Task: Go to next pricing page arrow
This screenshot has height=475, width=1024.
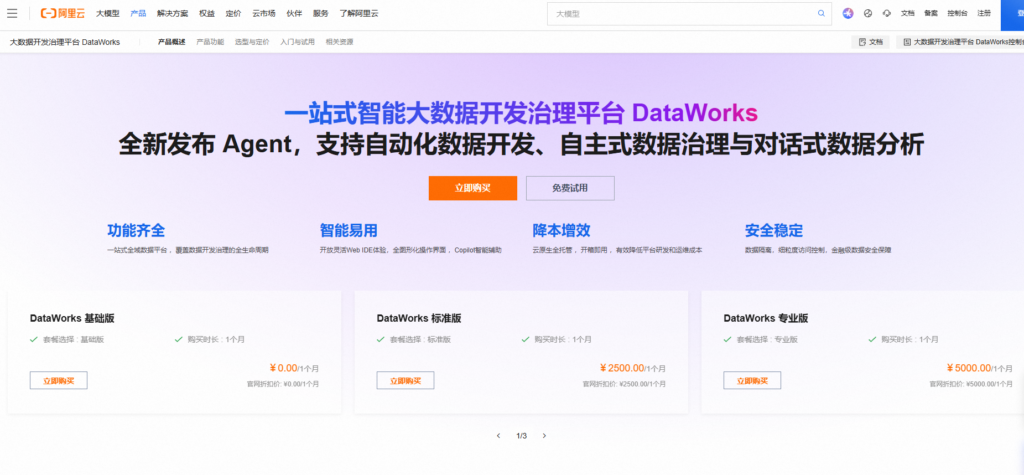Action: click(x=544, y=436)
